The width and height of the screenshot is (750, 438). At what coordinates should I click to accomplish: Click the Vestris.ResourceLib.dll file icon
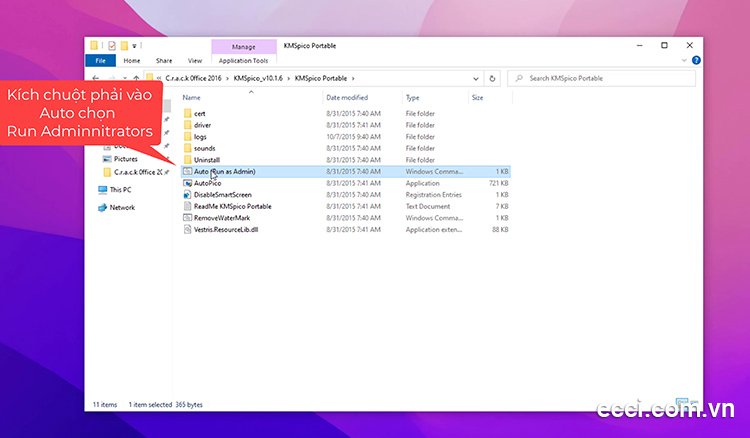187,229
